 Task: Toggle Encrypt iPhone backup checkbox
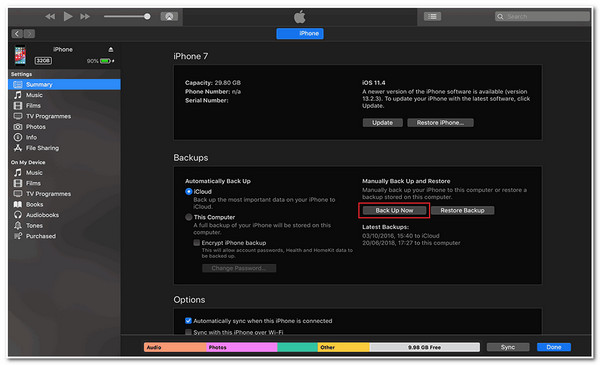tap(197, 243)
